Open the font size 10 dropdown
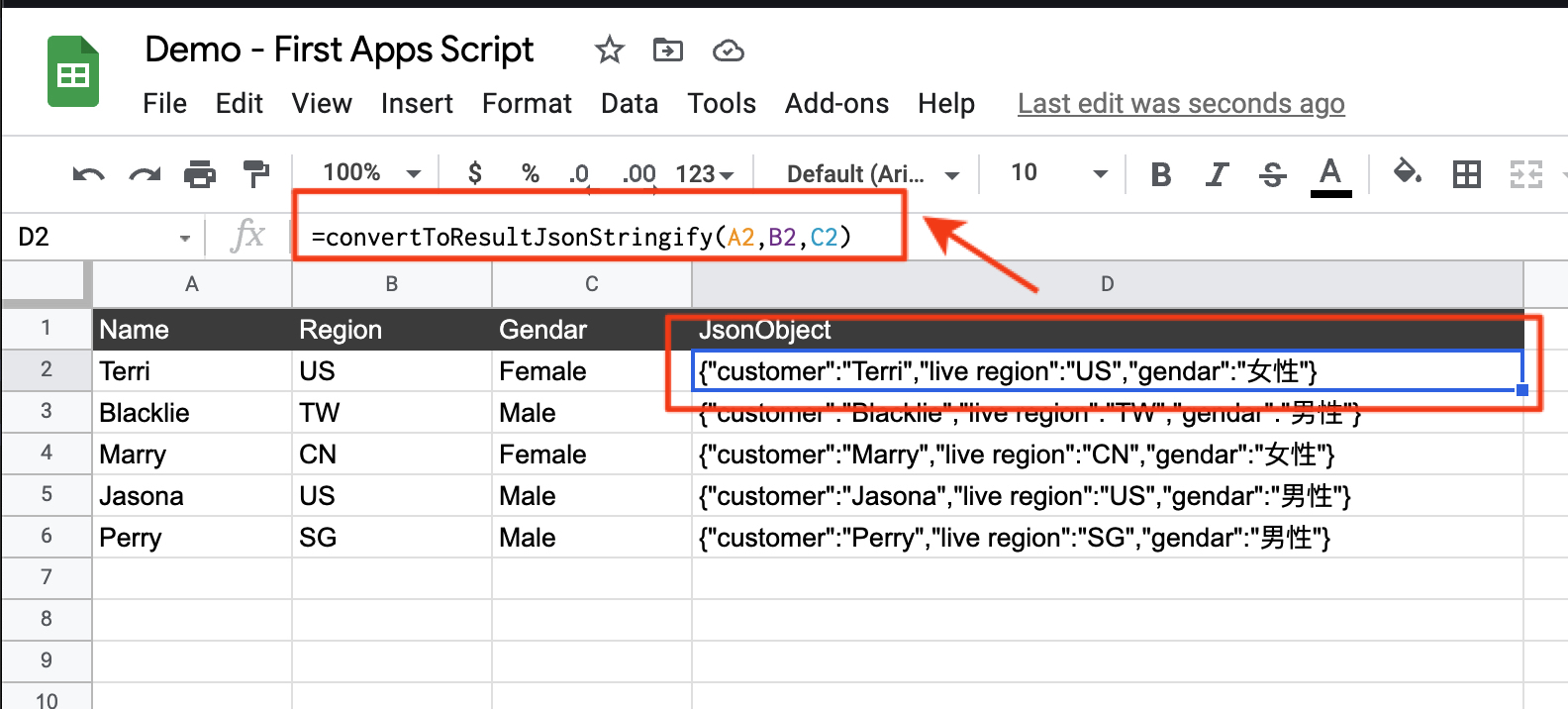Screen dimensions: 1568x709 (1057, 173)
